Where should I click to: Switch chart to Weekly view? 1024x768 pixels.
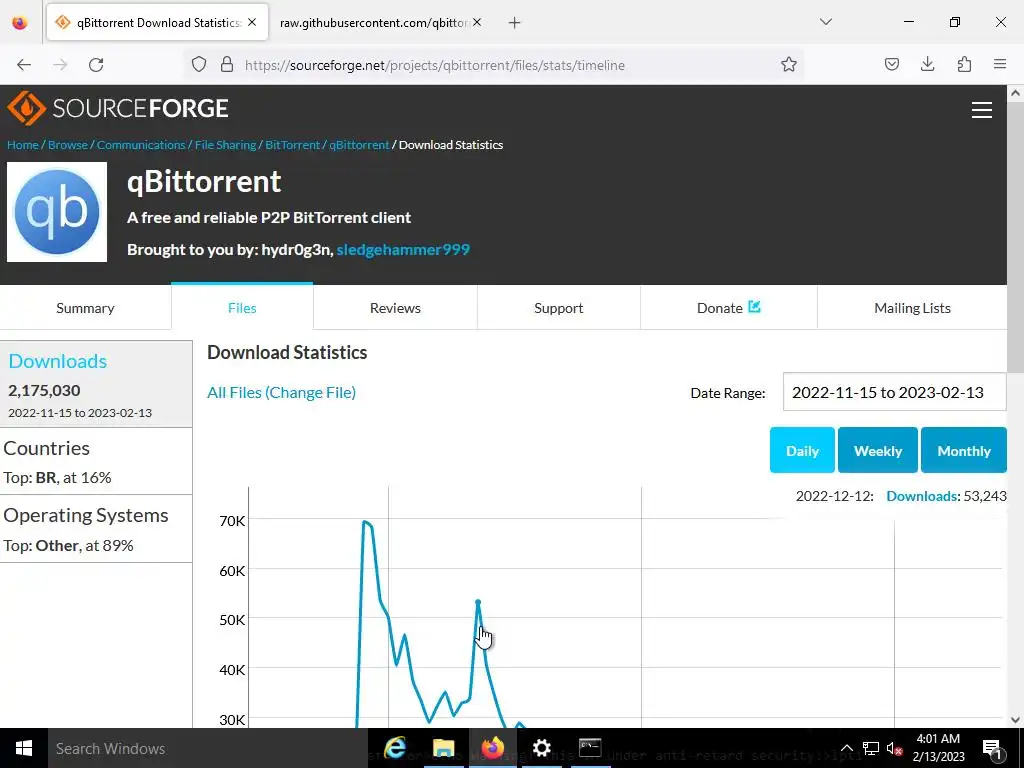coord(878,450)
